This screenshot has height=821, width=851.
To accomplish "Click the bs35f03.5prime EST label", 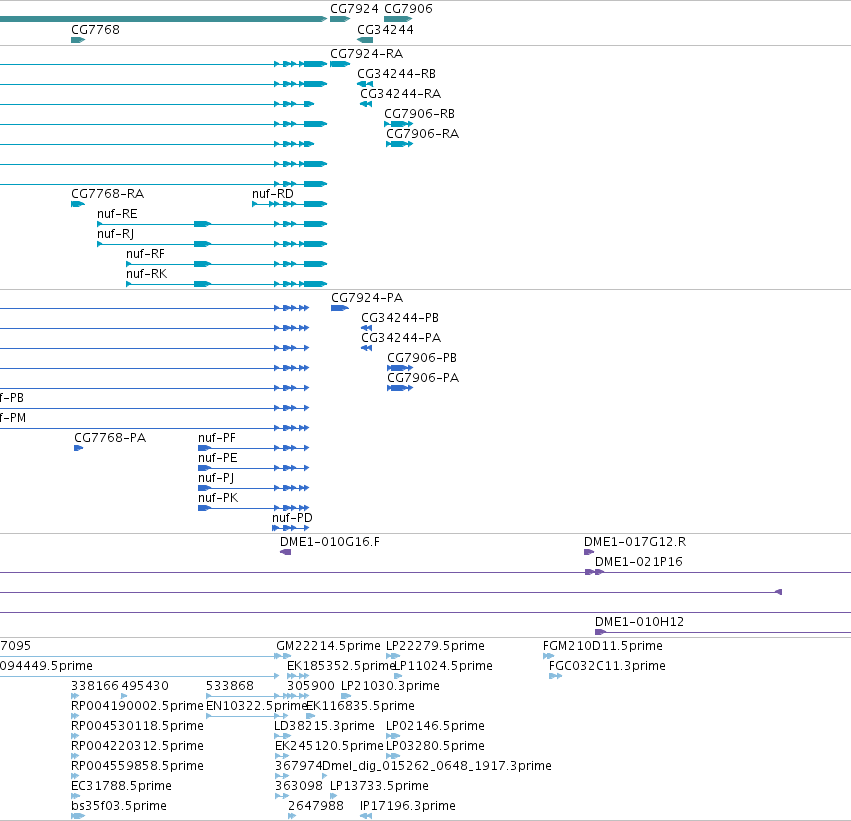I will (118, 807).
